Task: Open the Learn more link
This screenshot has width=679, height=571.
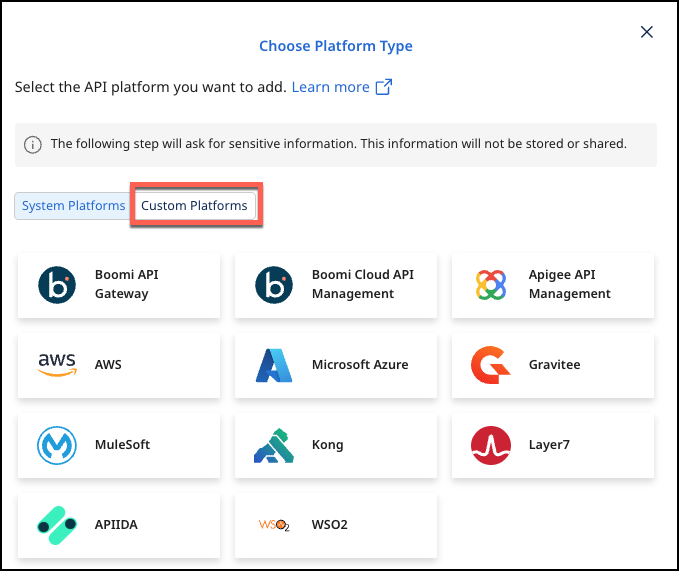Action: tap(330, 87)
